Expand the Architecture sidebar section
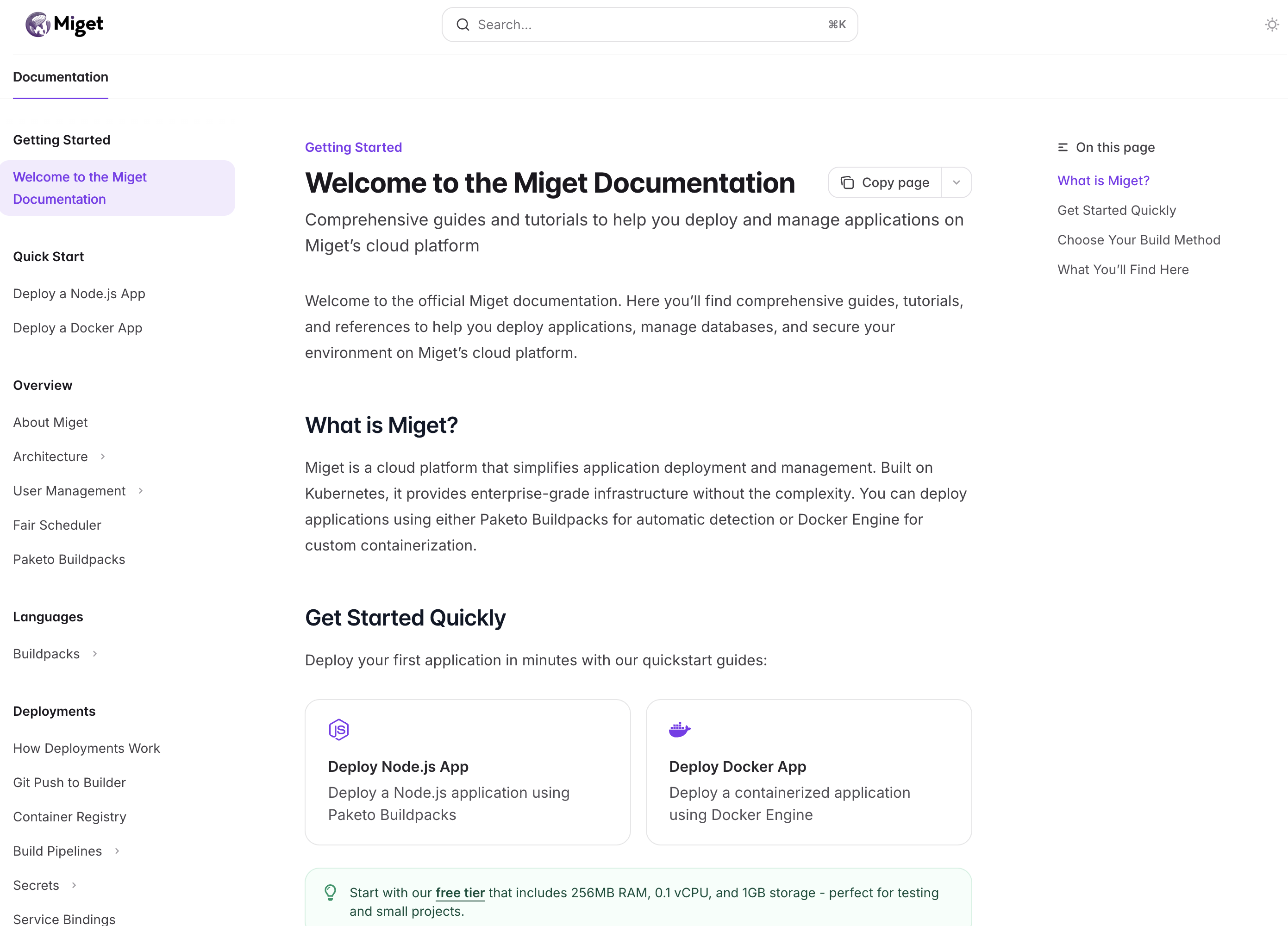Viewport: 1288px width, 926px height. tap(102, 456)
